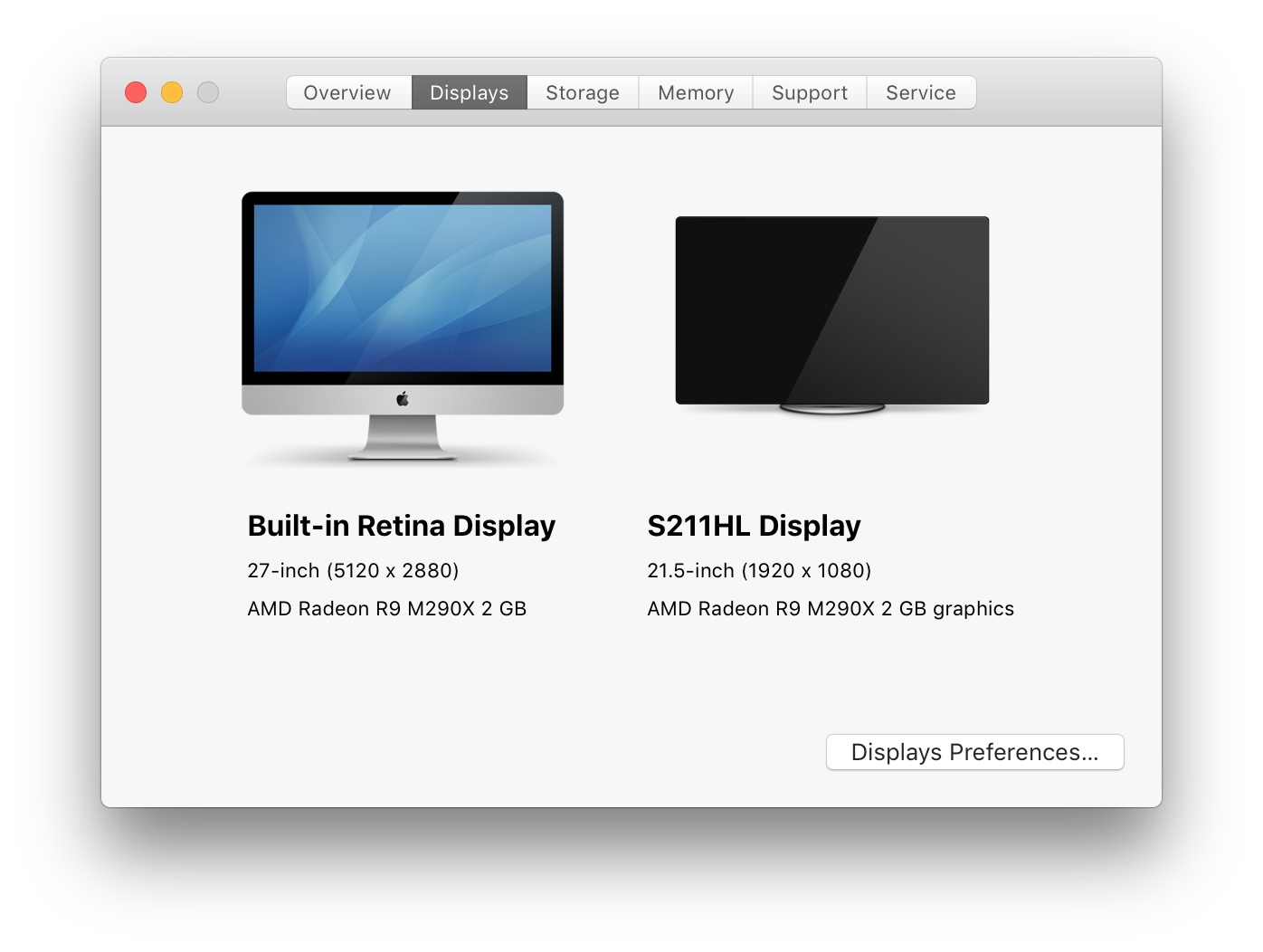Select the Displays tab
The image size is (1263, 952).
[470, 92]
